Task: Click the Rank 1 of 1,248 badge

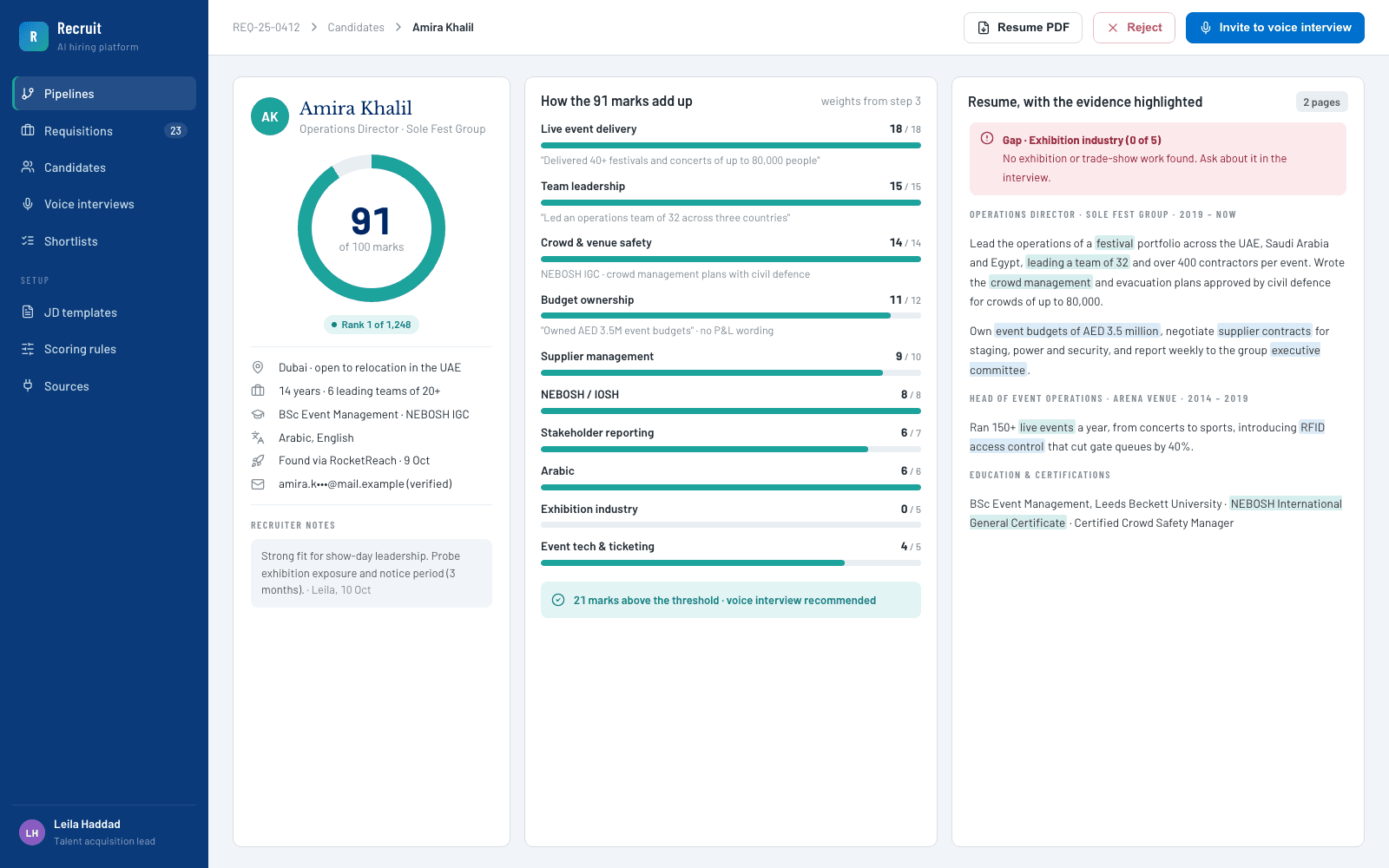Action: tap(372, 325)
